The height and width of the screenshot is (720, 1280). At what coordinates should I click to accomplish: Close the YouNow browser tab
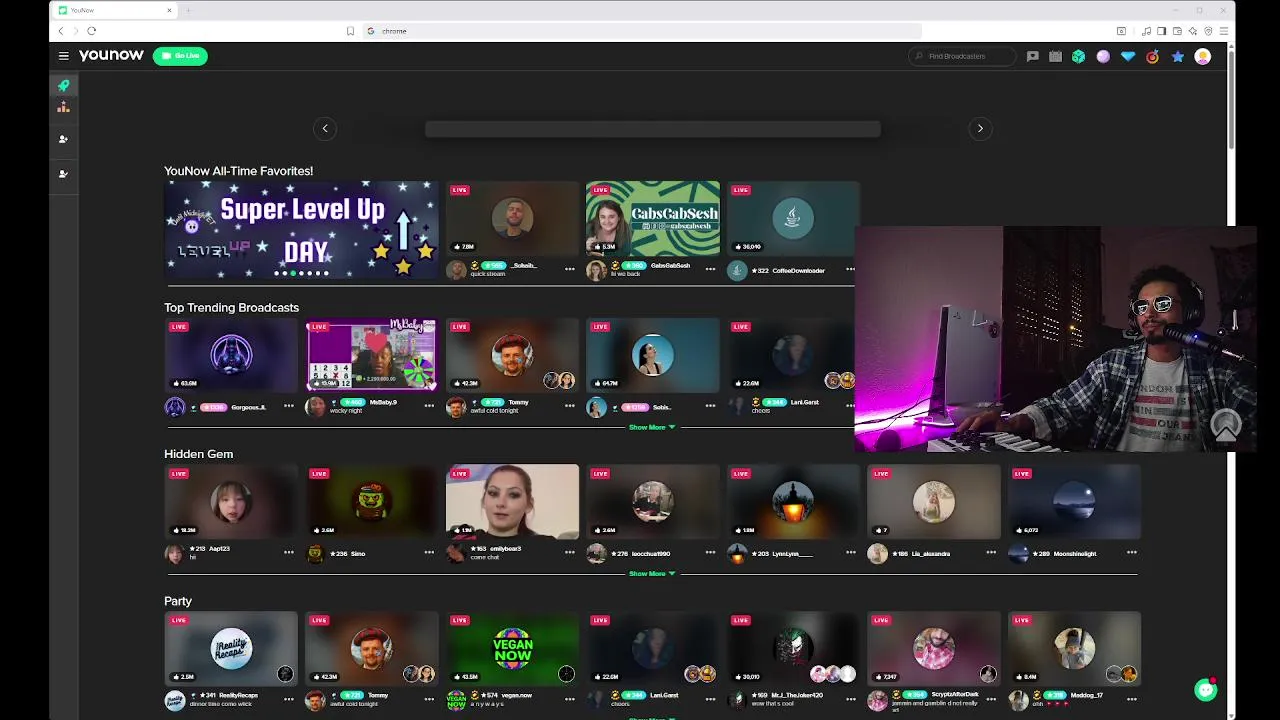point(169,10)
